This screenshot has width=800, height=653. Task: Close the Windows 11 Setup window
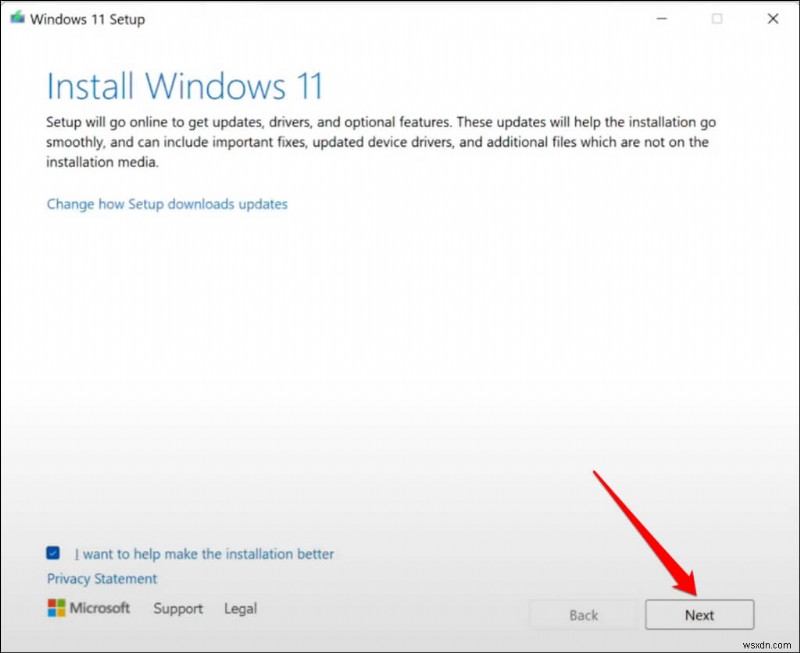tap(773, 19)
